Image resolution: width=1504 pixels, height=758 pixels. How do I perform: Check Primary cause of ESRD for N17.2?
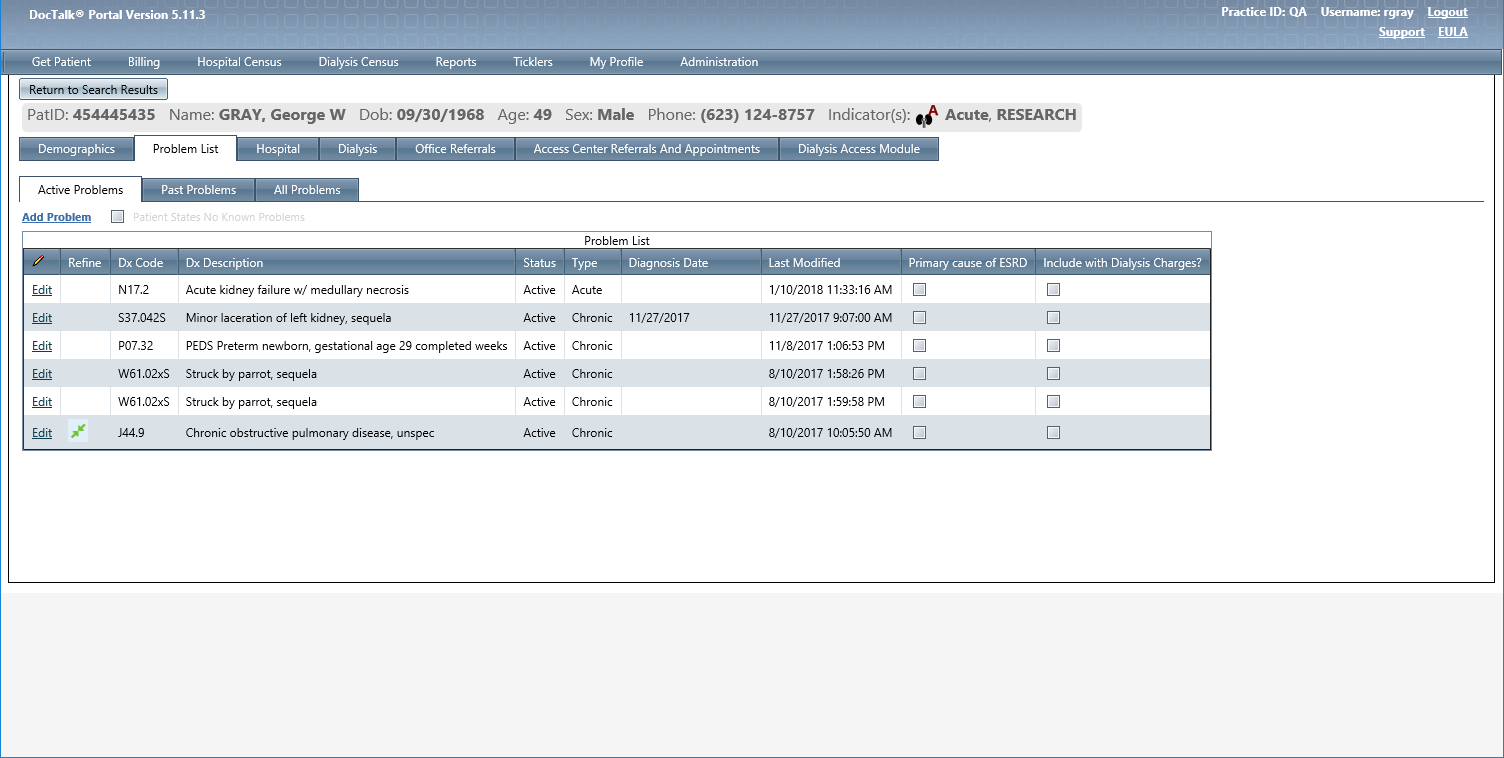tap(920, 289)
